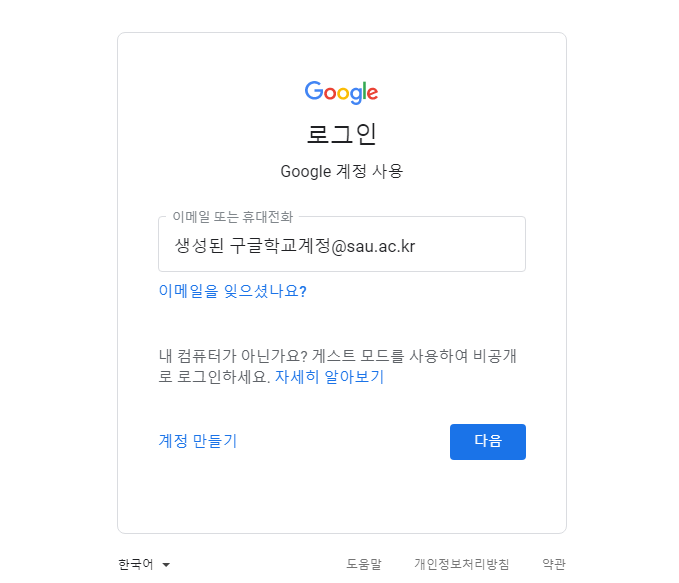Click the 게스트 모드 guest mode description text
The image size is (679, 583).
[337, 366]
